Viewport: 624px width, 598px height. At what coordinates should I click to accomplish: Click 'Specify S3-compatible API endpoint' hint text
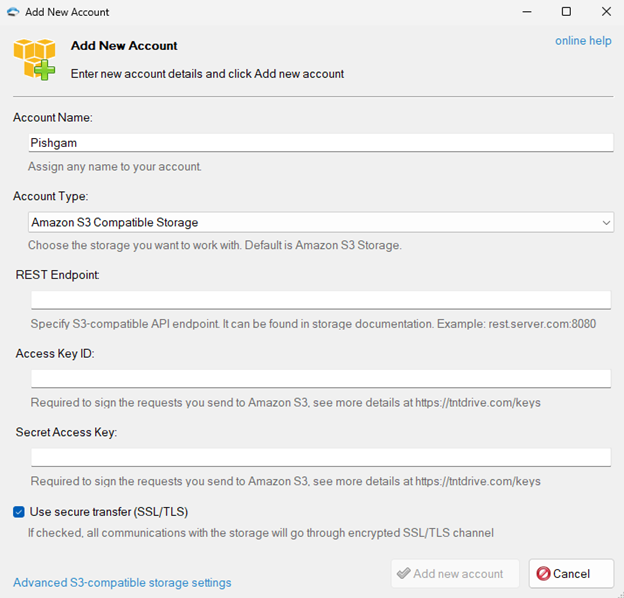pos(313,324)
